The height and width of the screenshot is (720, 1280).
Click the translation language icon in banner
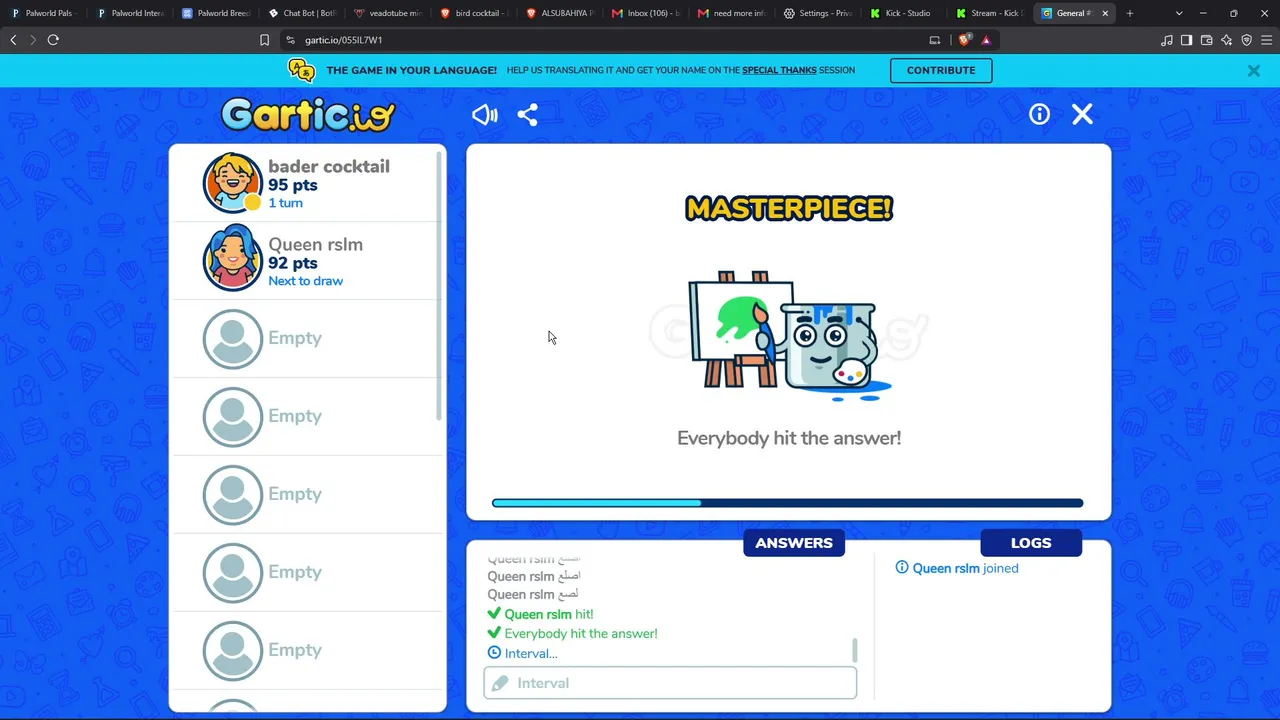(301, 70)
